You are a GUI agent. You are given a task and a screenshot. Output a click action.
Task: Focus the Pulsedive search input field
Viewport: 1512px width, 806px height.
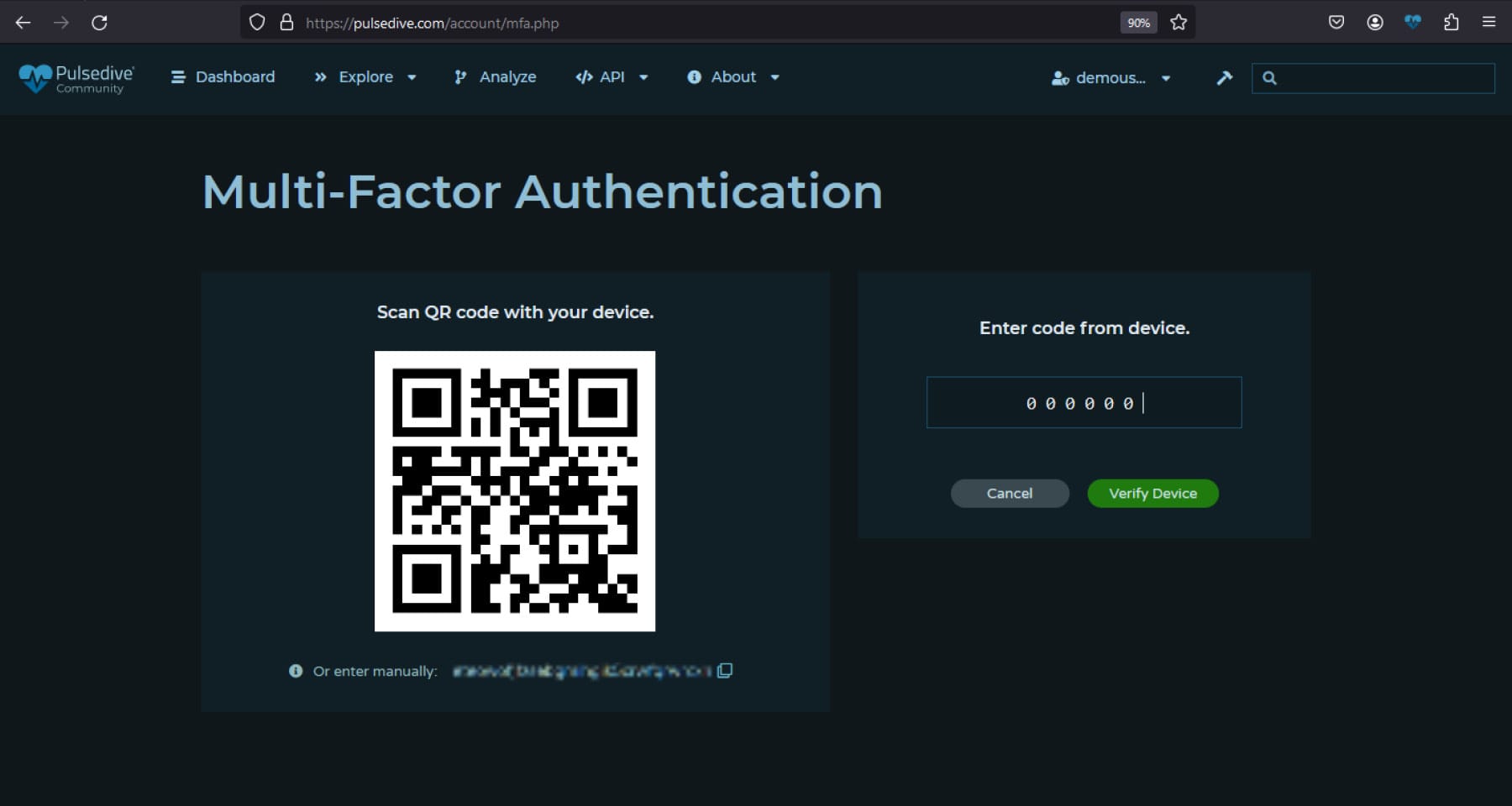tap(1373, 78)
